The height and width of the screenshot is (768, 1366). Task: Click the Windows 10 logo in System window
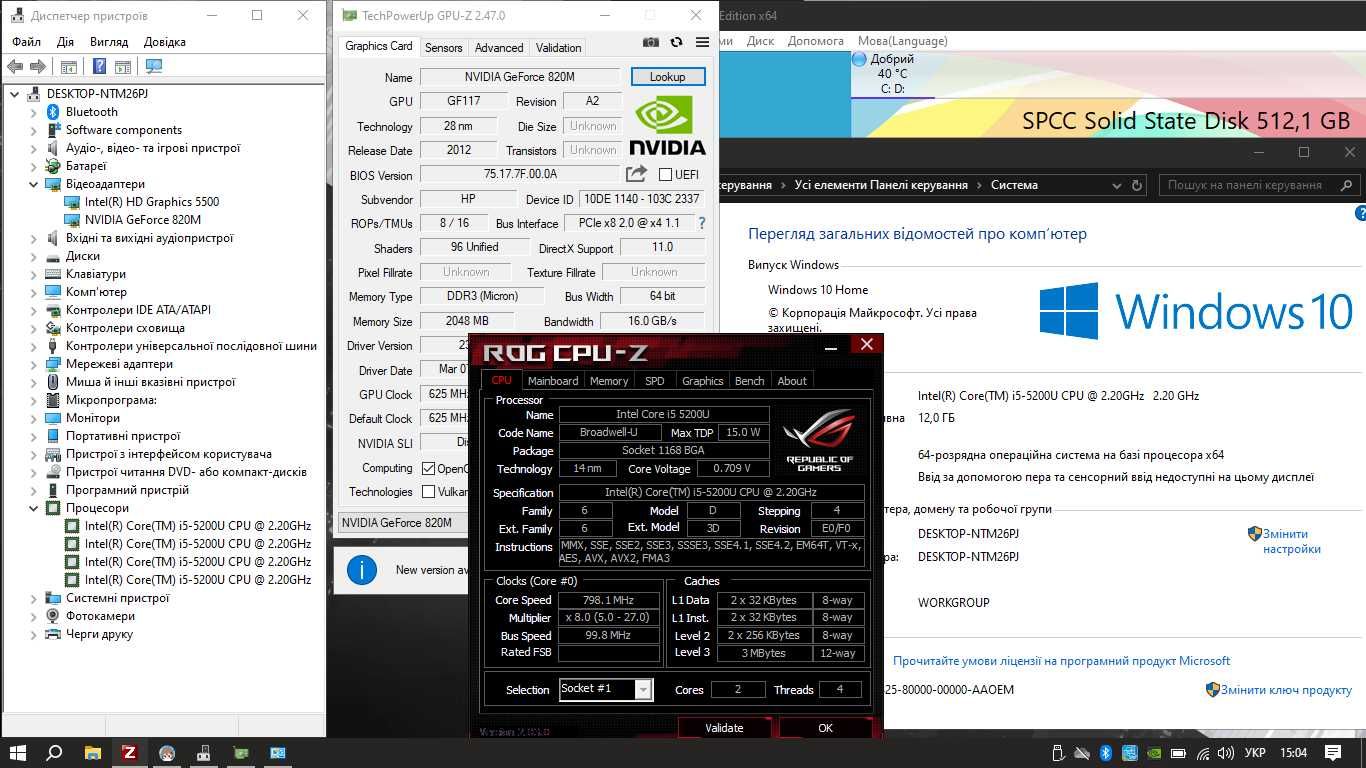click(x=1195, y=310)
